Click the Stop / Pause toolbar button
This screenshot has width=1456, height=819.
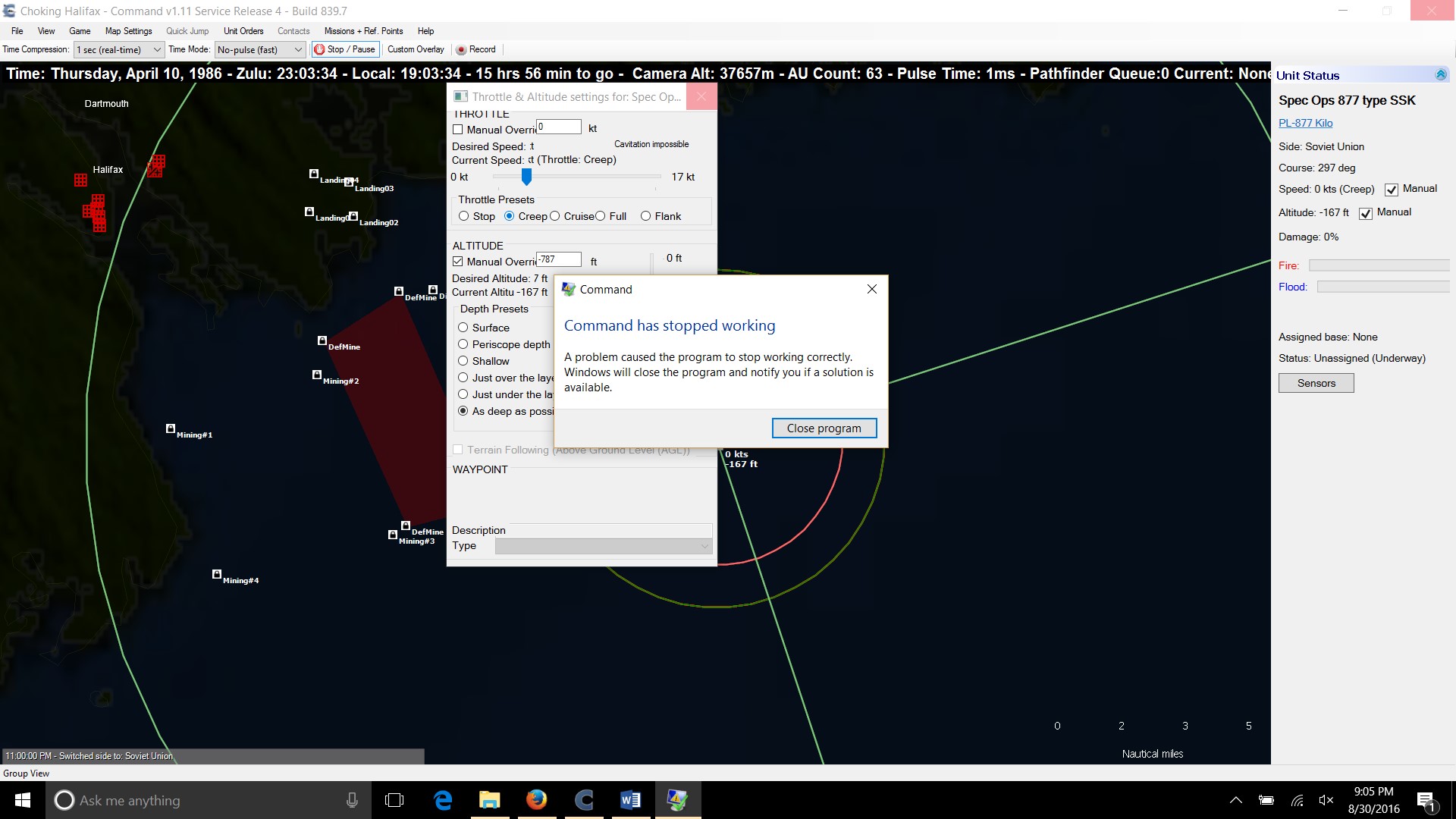tap(345, 50)
